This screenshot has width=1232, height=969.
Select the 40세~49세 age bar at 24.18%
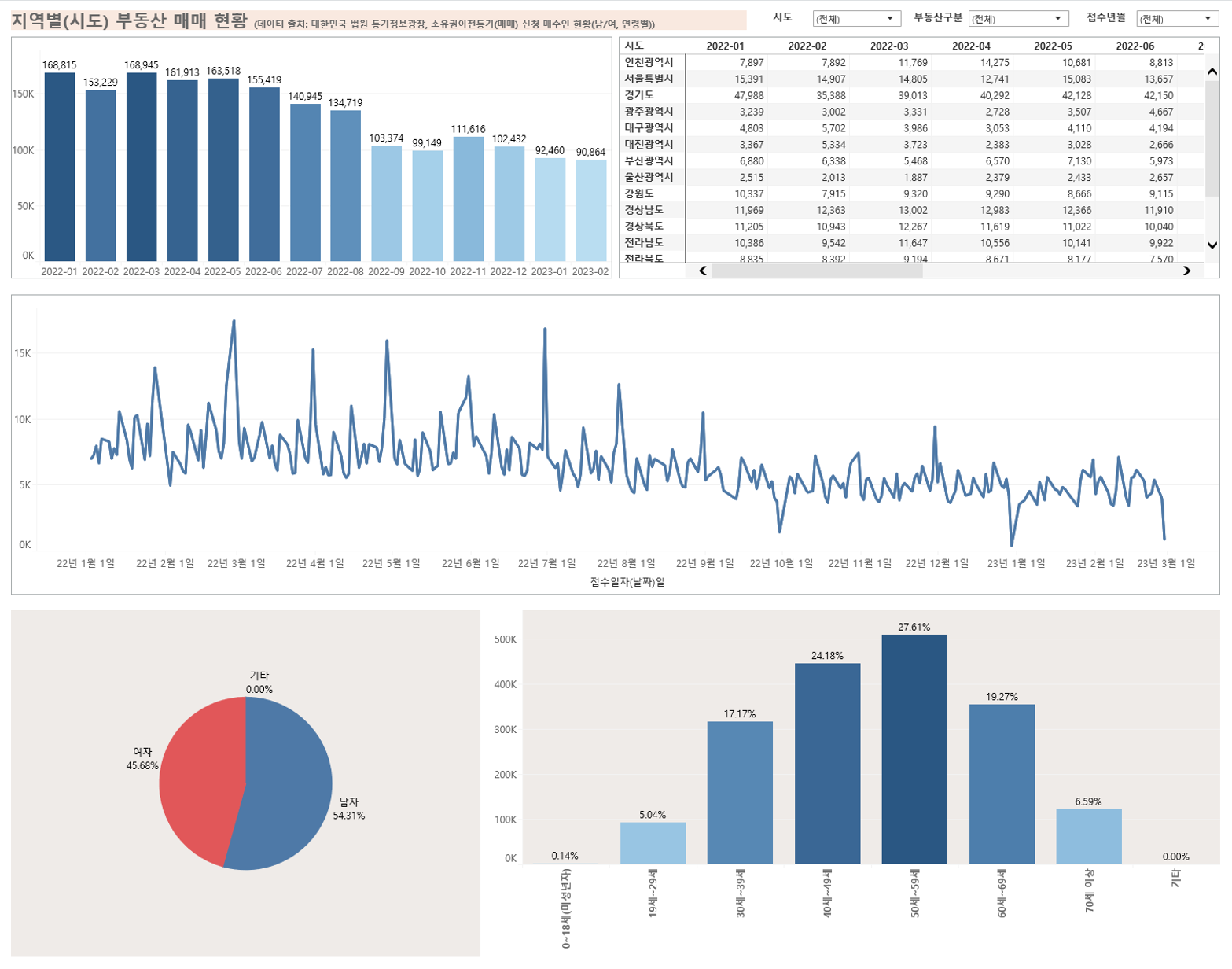pos(827,764)
